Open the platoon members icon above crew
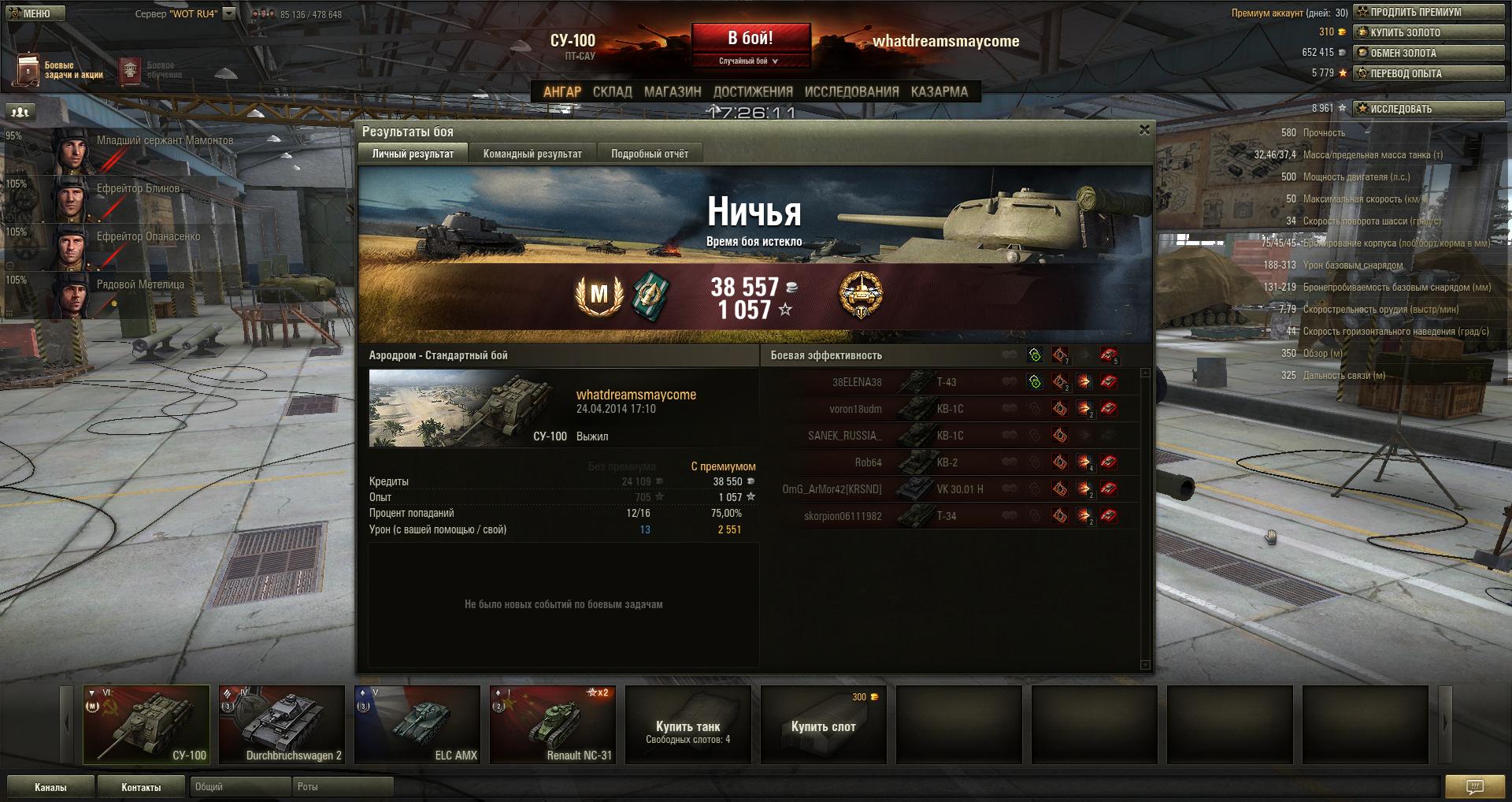The width and height of the screenshot is (1512, 802). [x=21, y=113]
